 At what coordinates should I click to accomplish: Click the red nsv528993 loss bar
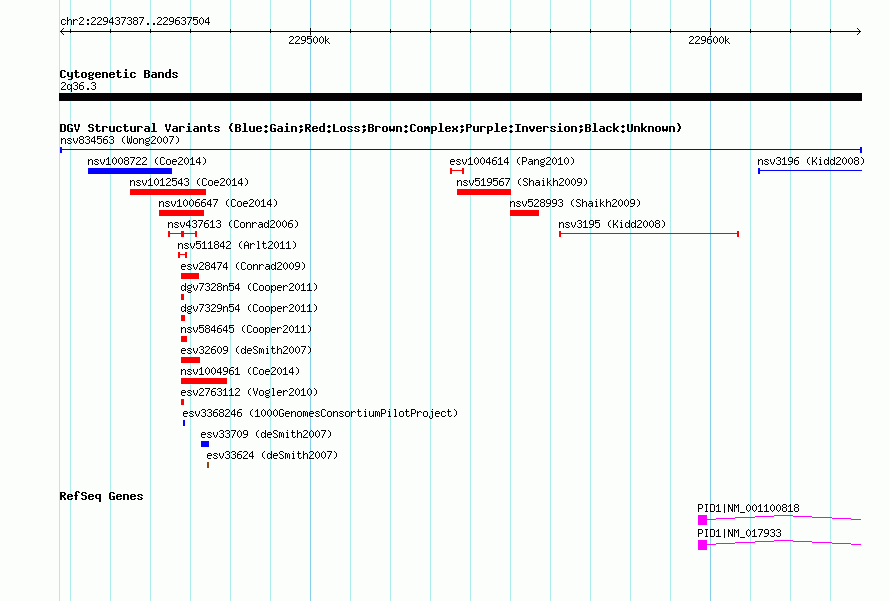point(524,213)
